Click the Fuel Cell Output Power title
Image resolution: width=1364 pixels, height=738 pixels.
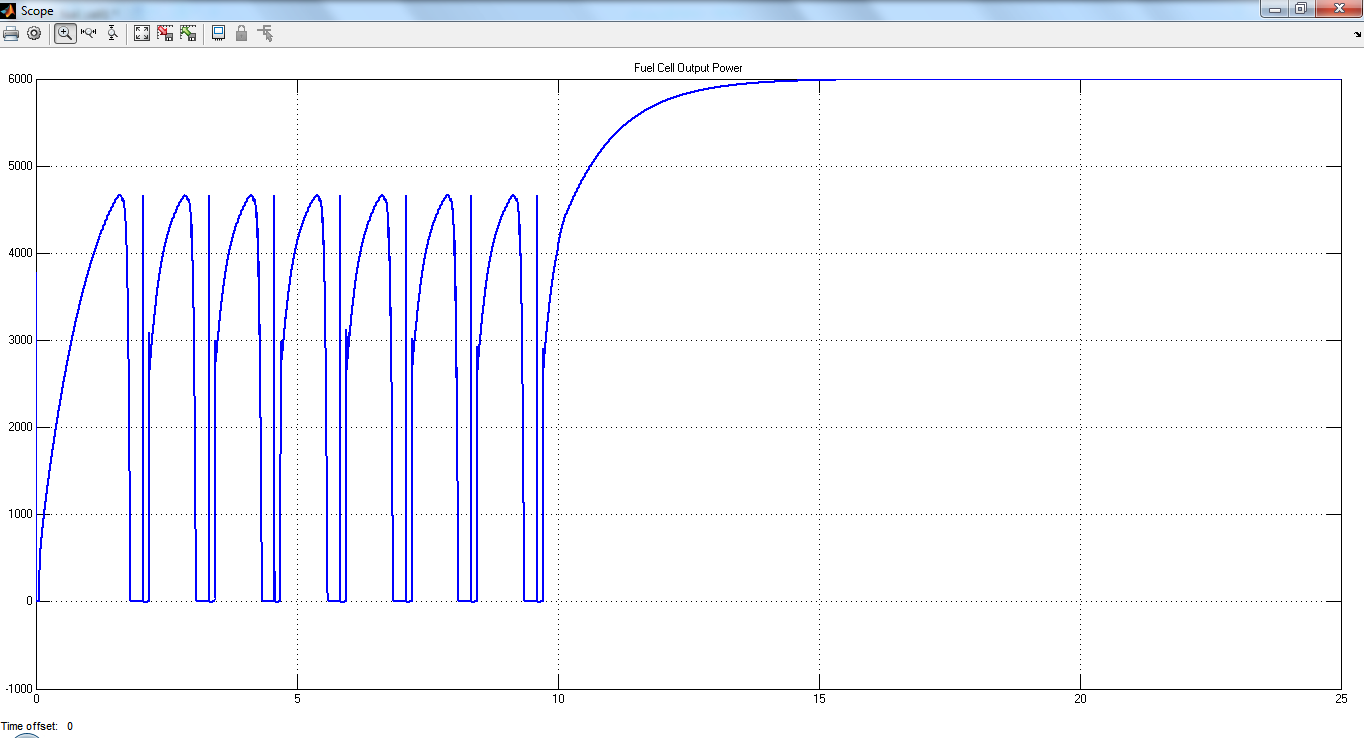point(688,68)
